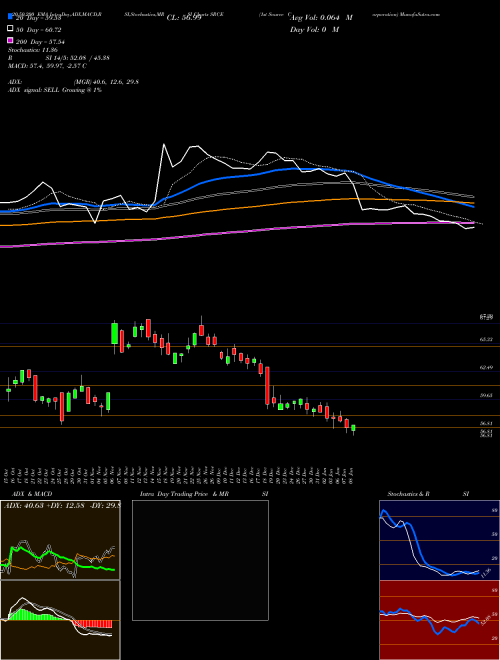This screenshot has height=660, width=500.
Task: Click the 'ADX signal: SELL' text
Action: (34, 90)
